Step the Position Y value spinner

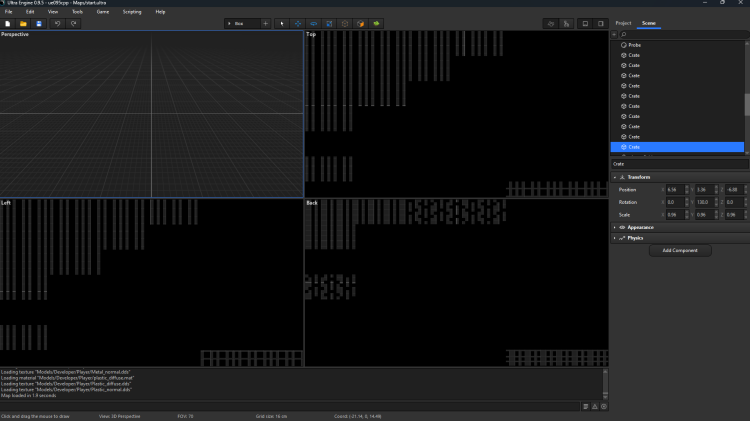click(716, 190)
